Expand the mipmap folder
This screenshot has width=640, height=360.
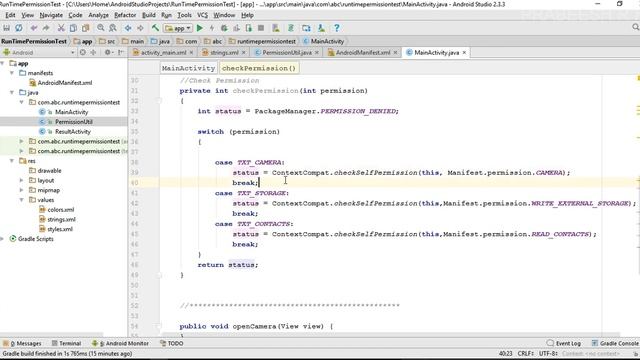point(22,190)
